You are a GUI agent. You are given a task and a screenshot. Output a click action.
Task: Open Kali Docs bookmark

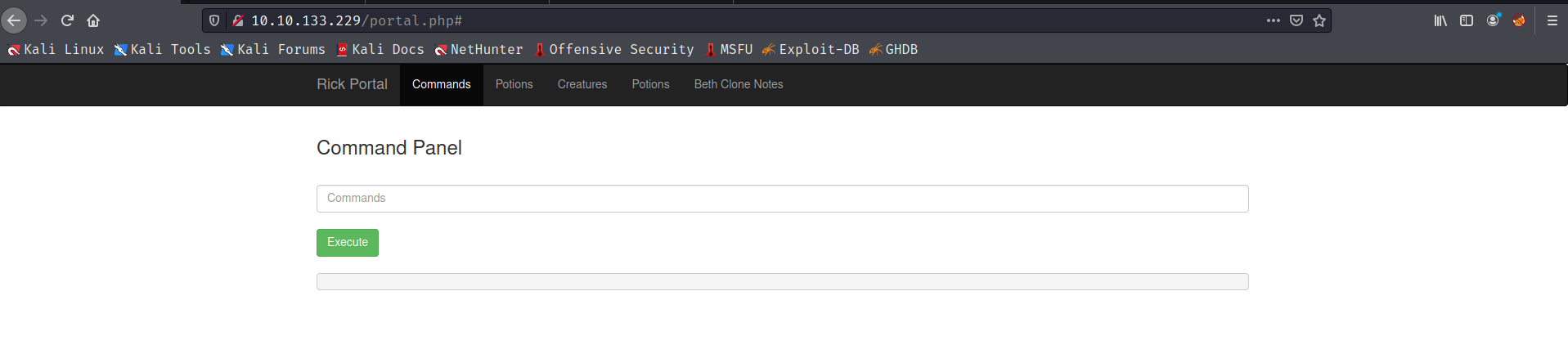click(x=380, y=50)
